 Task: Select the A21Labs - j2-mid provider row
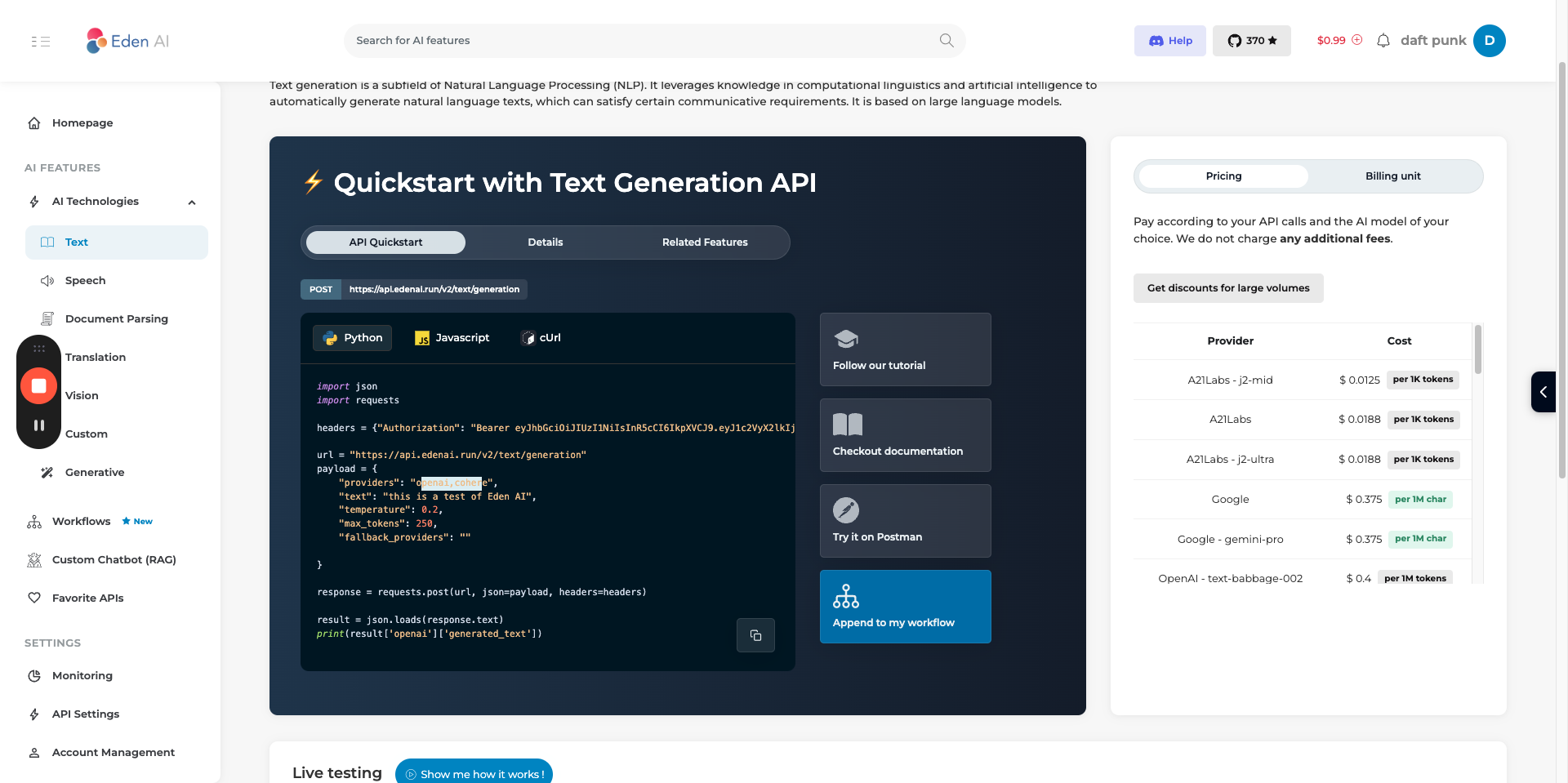point(1303,380)
